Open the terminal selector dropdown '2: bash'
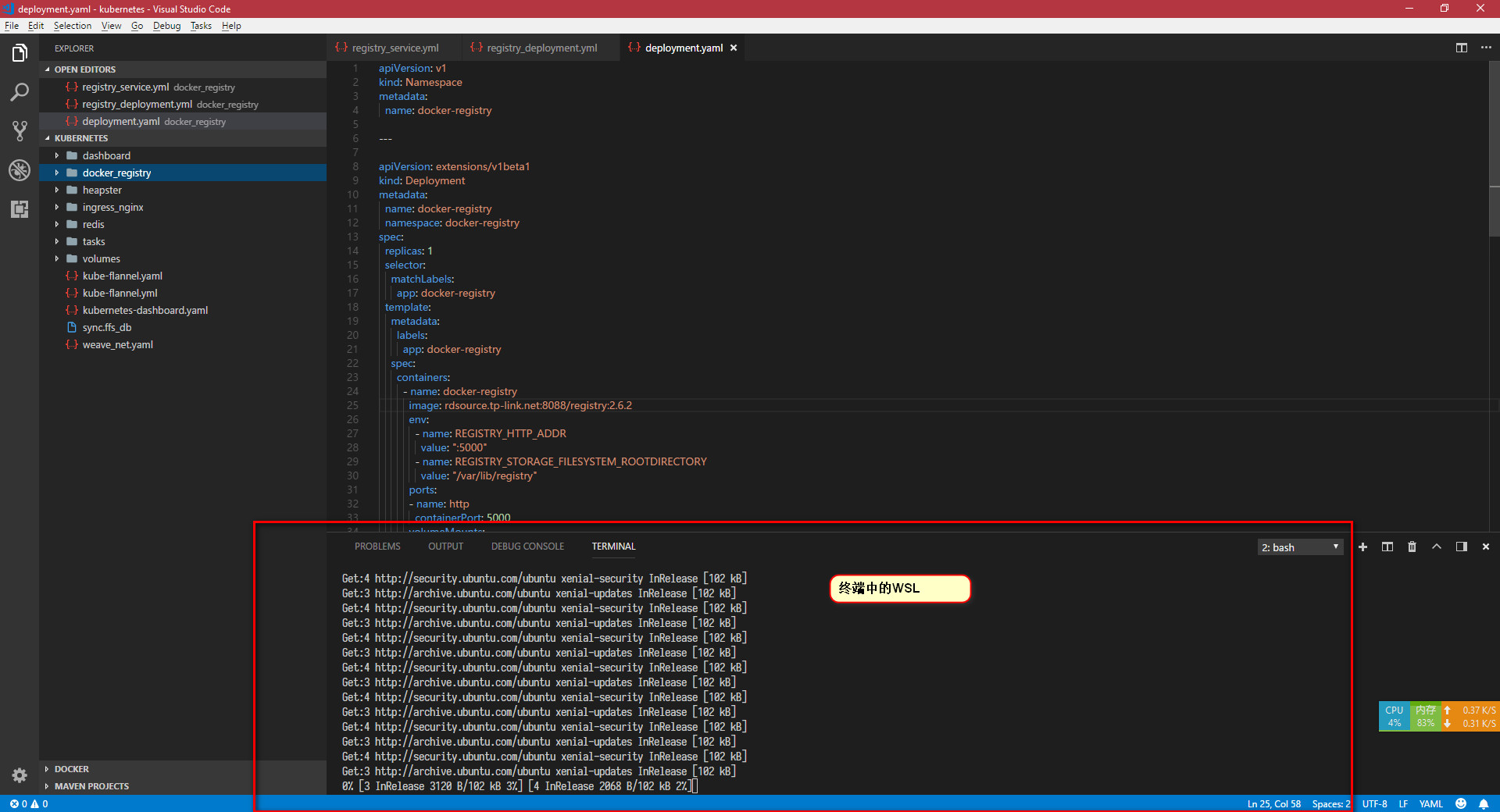 [x=1300, y=547]
